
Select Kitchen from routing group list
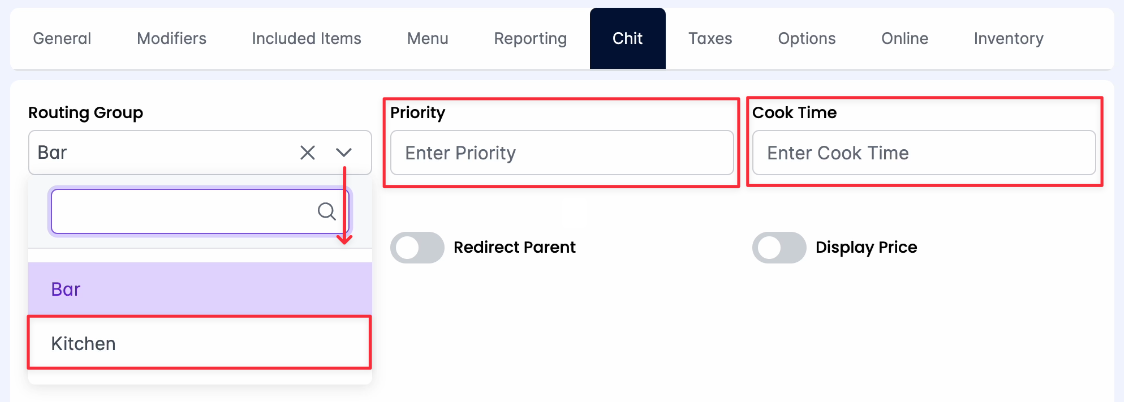tap(200, 343)
